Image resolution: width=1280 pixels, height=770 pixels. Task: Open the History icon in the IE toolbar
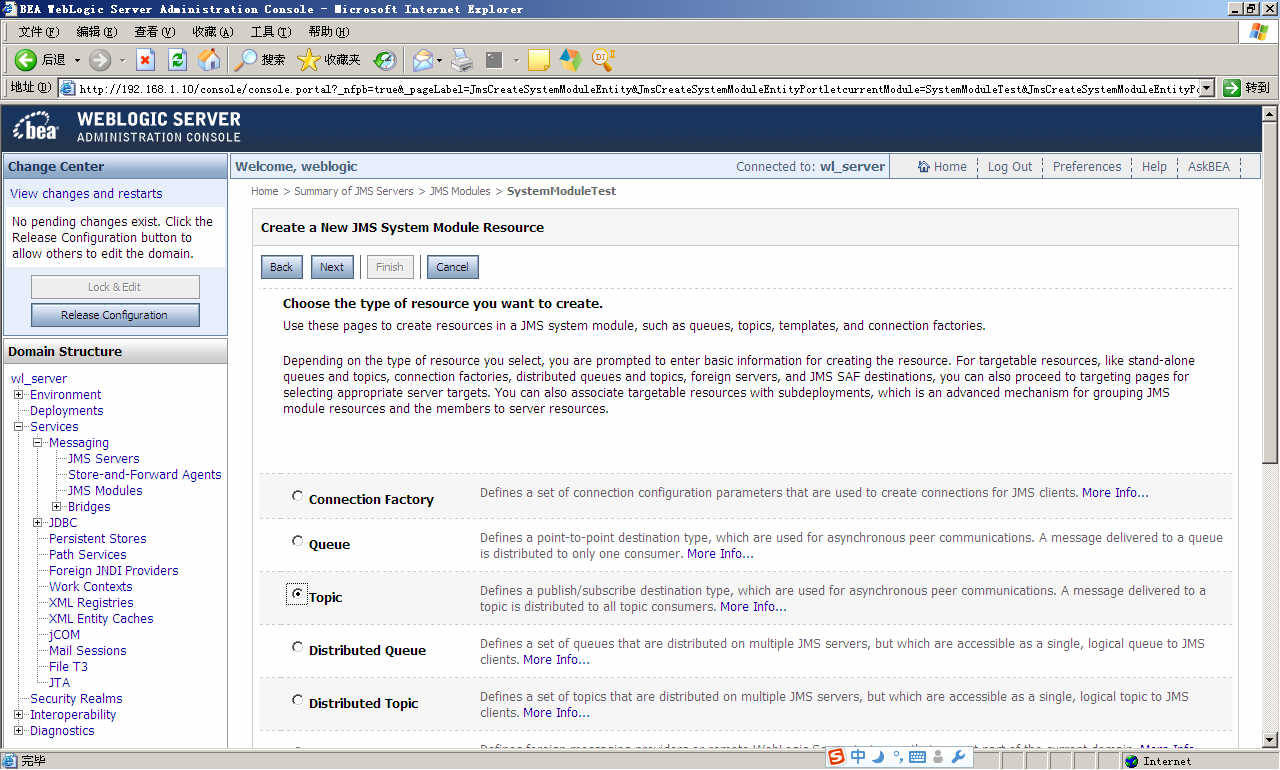(x=384, y=60)
